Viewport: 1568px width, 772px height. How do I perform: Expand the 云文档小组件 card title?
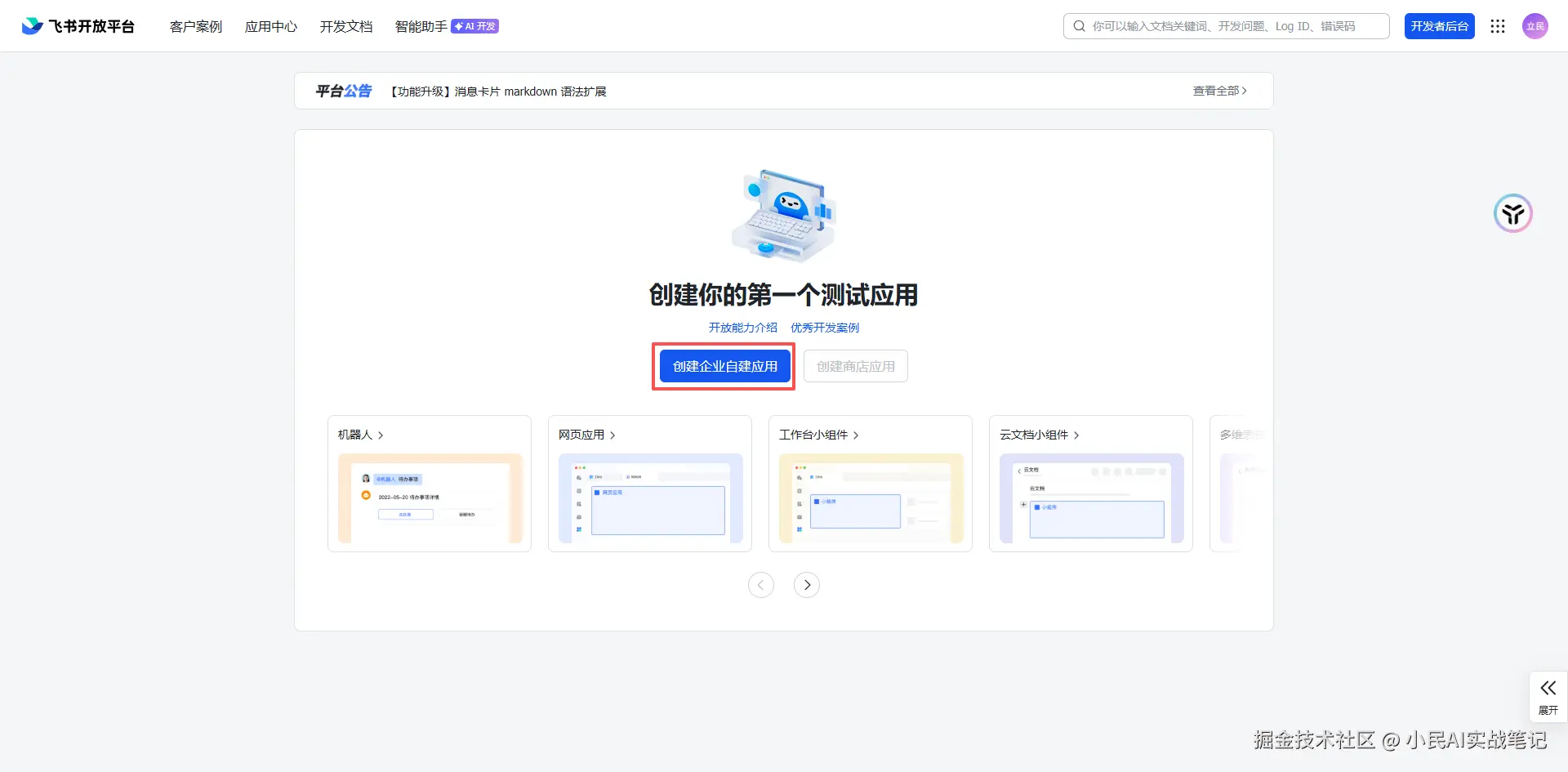[1040, 435]
